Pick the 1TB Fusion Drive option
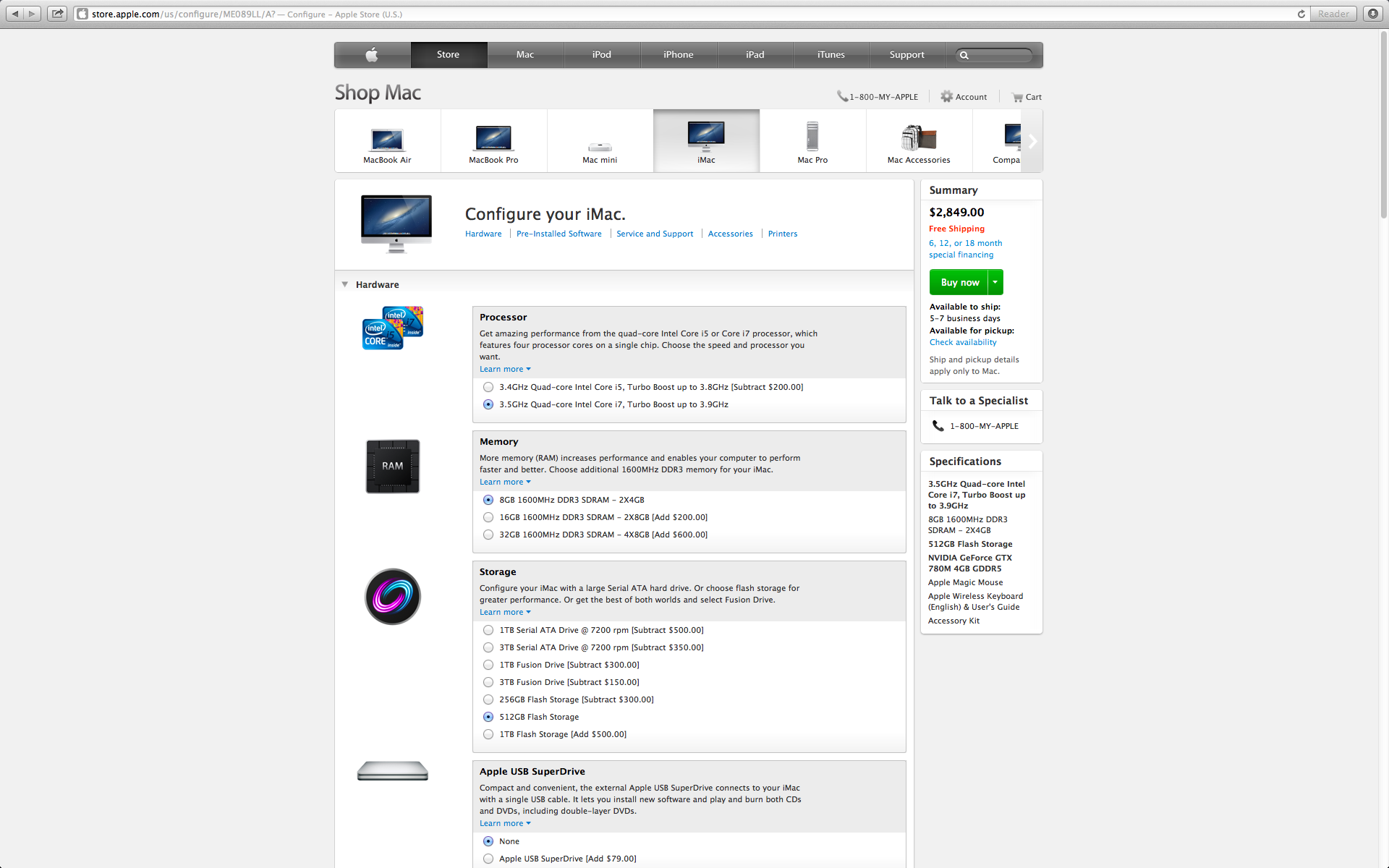The width and height of the screenshot is (1389, 868). click(488, 665)
